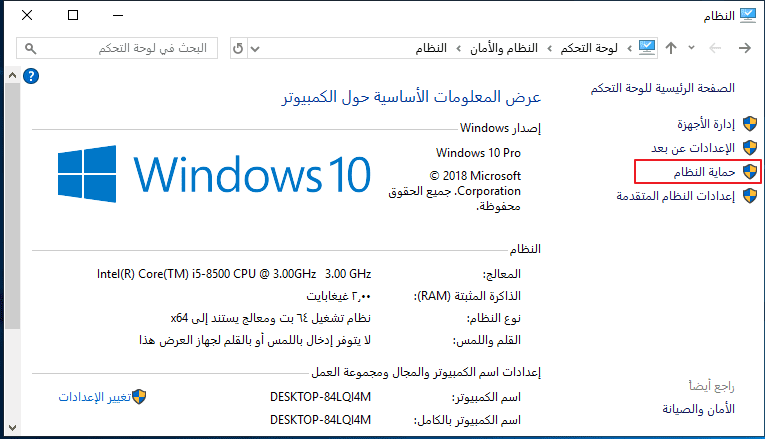Click value beside اسم الكمبيوتر بالكامل:
Image resolution: width=765 pixels, height=439 pixels.
tap(321, 420)
